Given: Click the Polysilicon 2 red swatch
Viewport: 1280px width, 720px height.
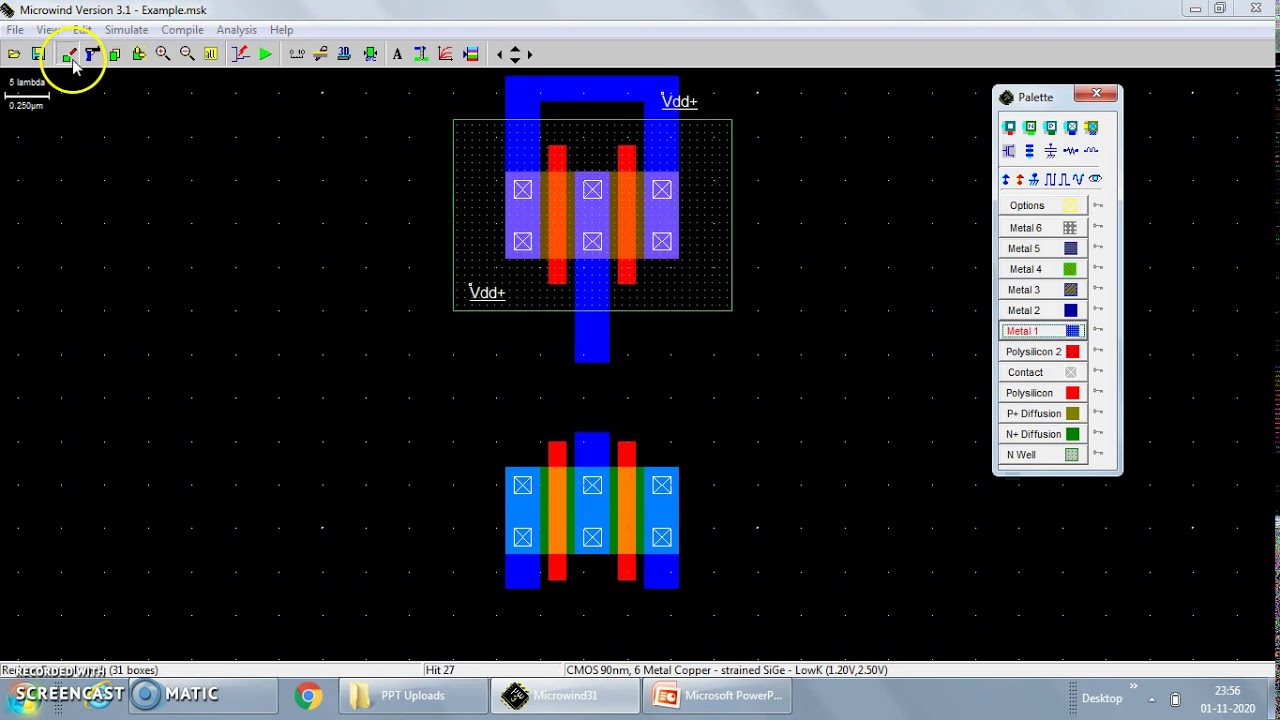Looking at the screenshot, I should [1072, 351].
